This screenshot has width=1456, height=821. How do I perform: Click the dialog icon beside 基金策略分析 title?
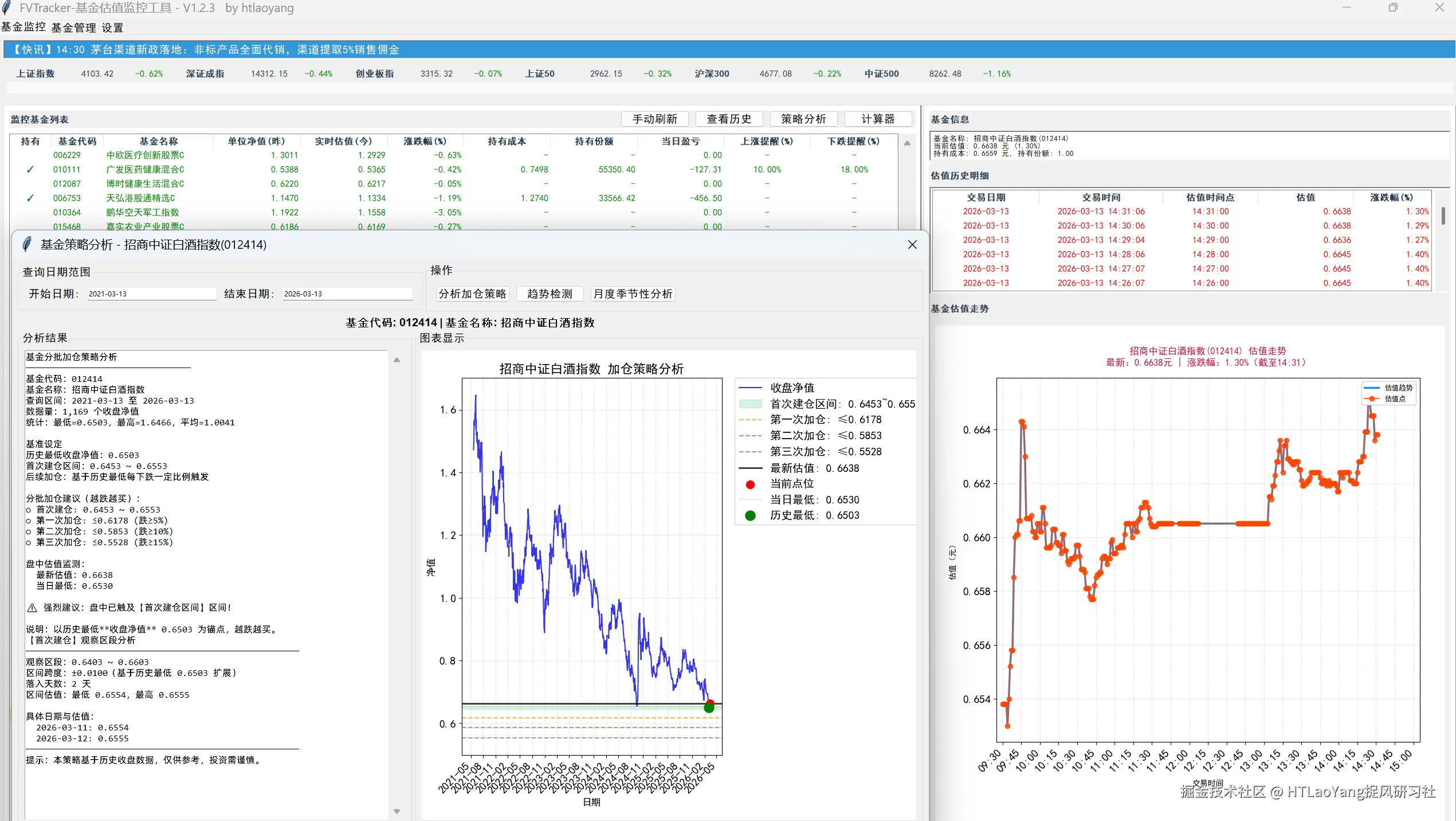coord(25,244)
